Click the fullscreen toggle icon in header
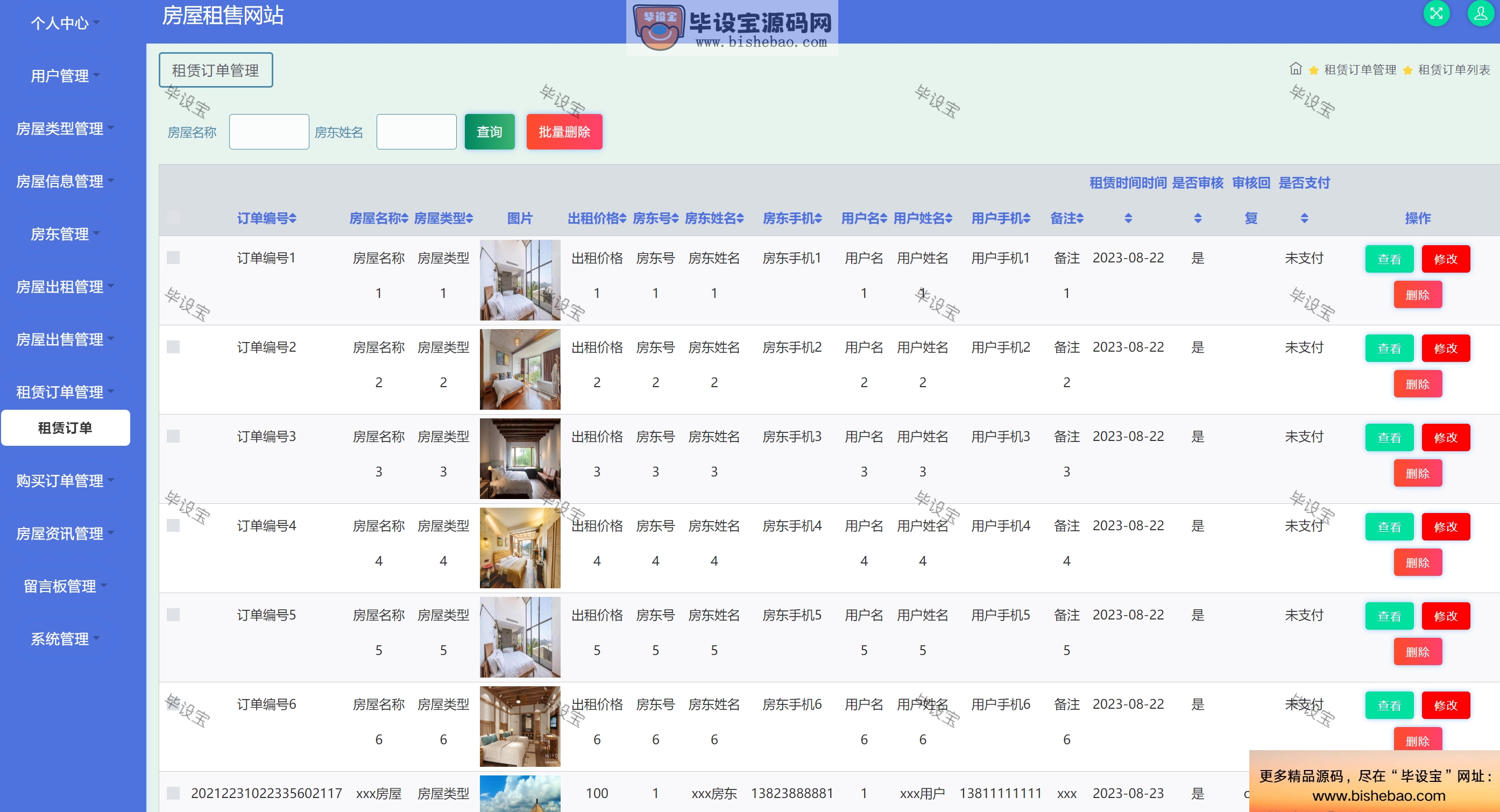Viewport: 1500px width, 812px height. (1436, 13)
